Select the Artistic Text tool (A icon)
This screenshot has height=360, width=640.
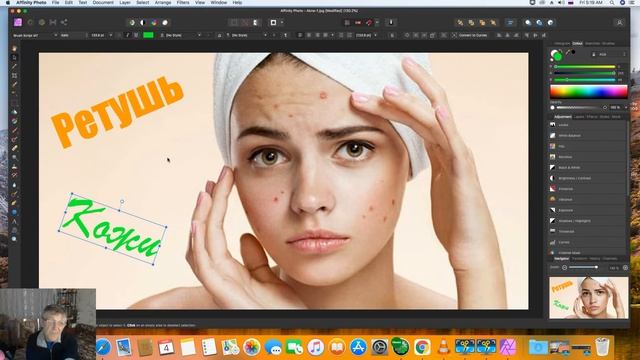click(14, 222)
